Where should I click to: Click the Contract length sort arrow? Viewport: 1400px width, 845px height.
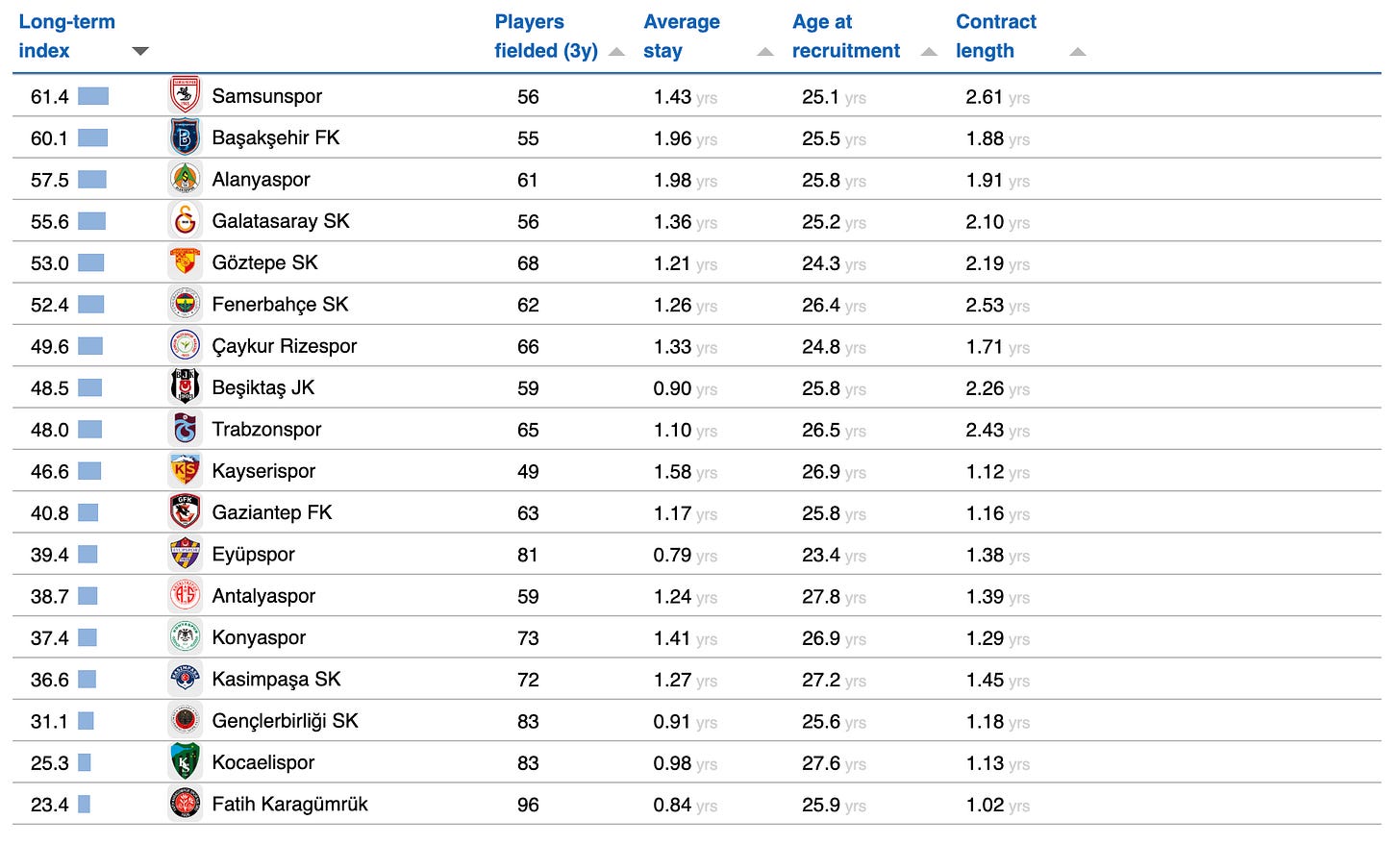1078,52
